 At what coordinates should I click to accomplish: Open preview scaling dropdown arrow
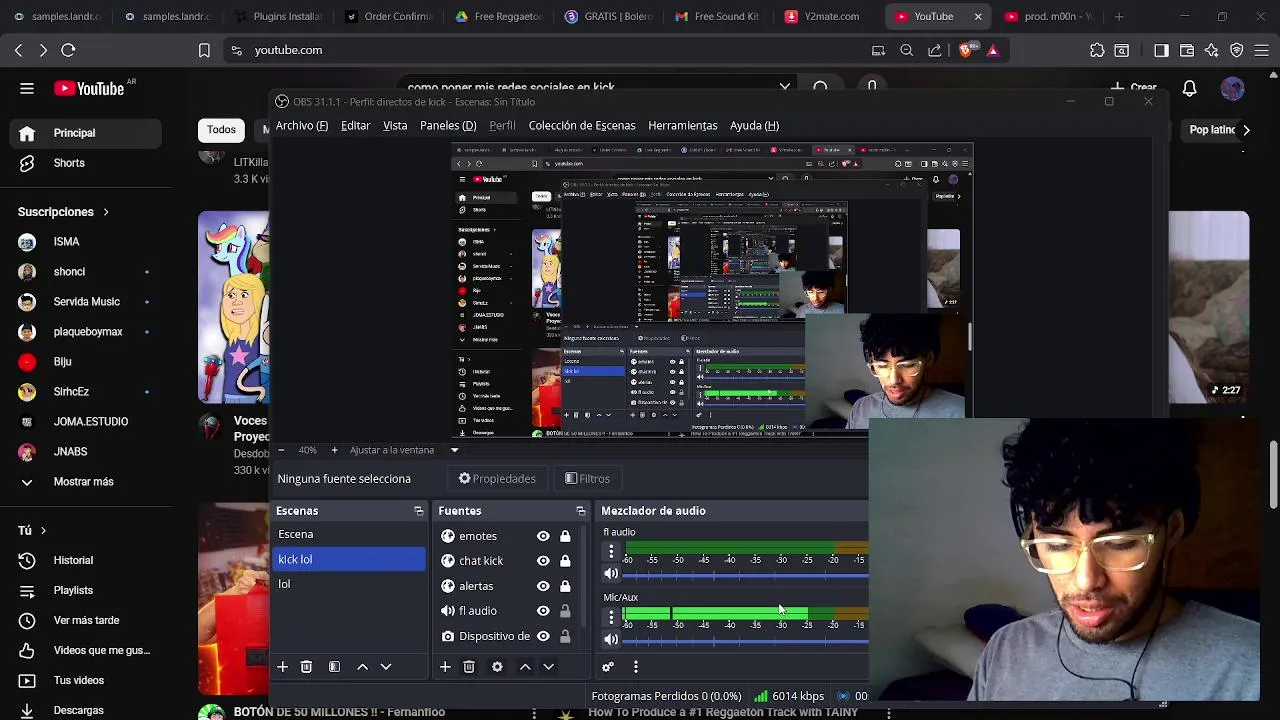(x=454, y=450)
